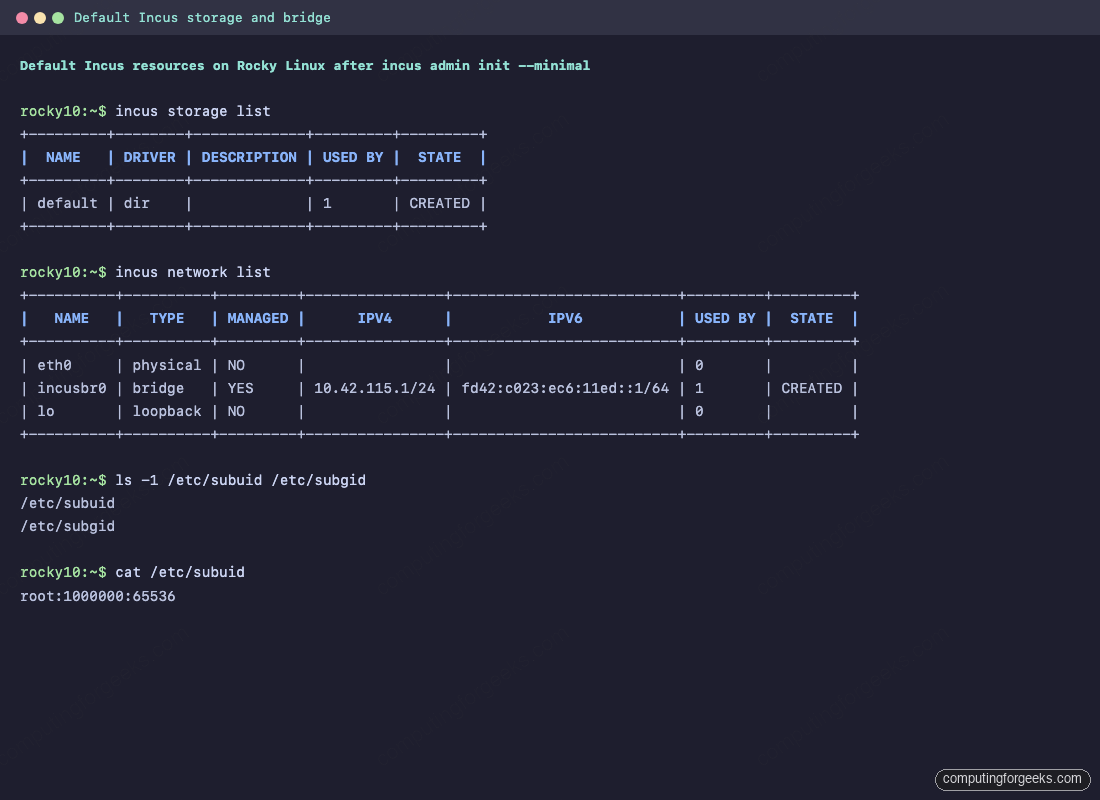This screenshot has width=1100, height=800.
Task: Select the heading line about incus admin init --minimal
Action: pos(305,65)
